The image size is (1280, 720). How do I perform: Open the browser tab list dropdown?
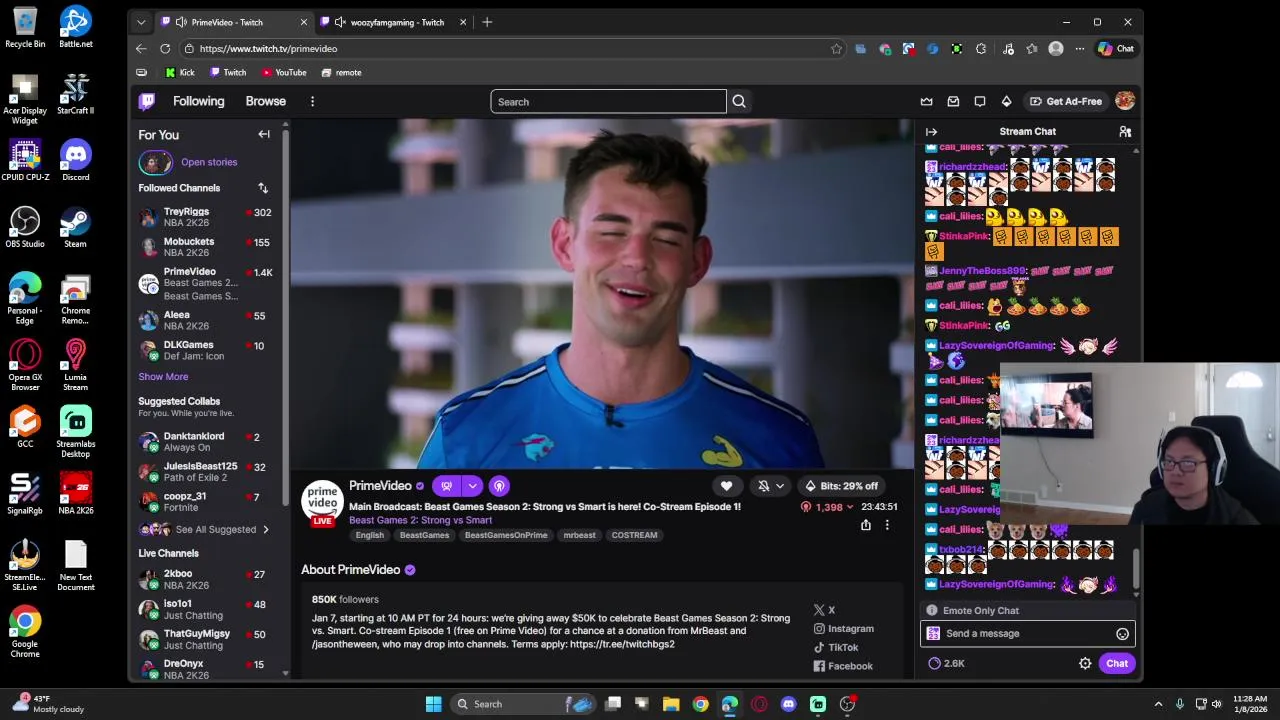[x=141, y=22]
